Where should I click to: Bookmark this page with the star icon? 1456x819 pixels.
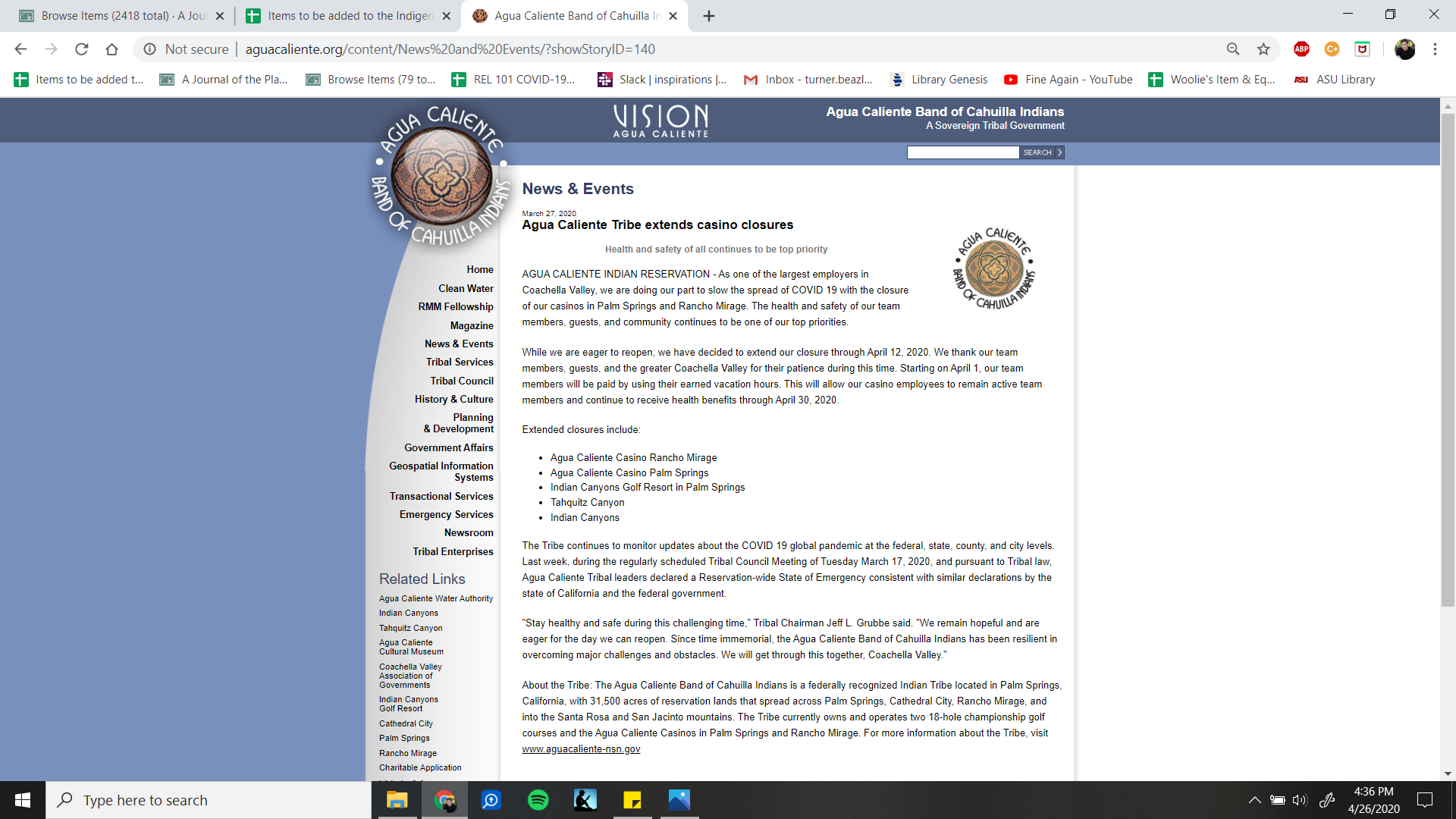pos(1263,49)
